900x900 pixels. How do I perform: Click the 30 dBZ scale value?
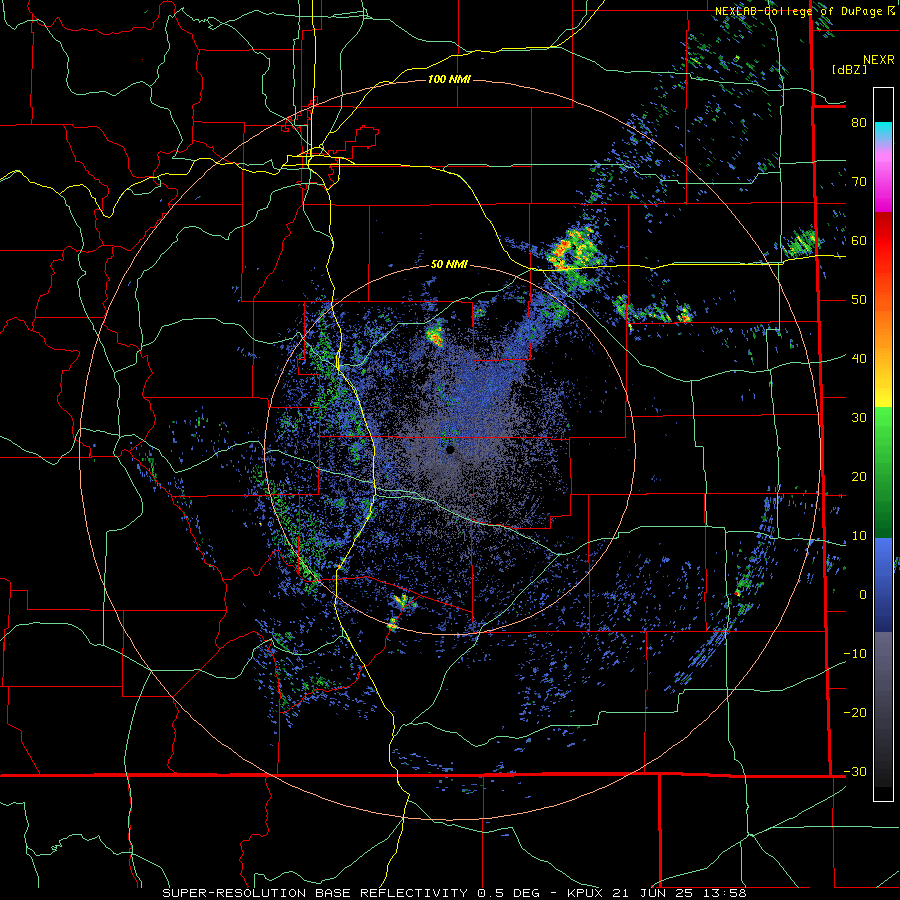click(x=859, y=417)
